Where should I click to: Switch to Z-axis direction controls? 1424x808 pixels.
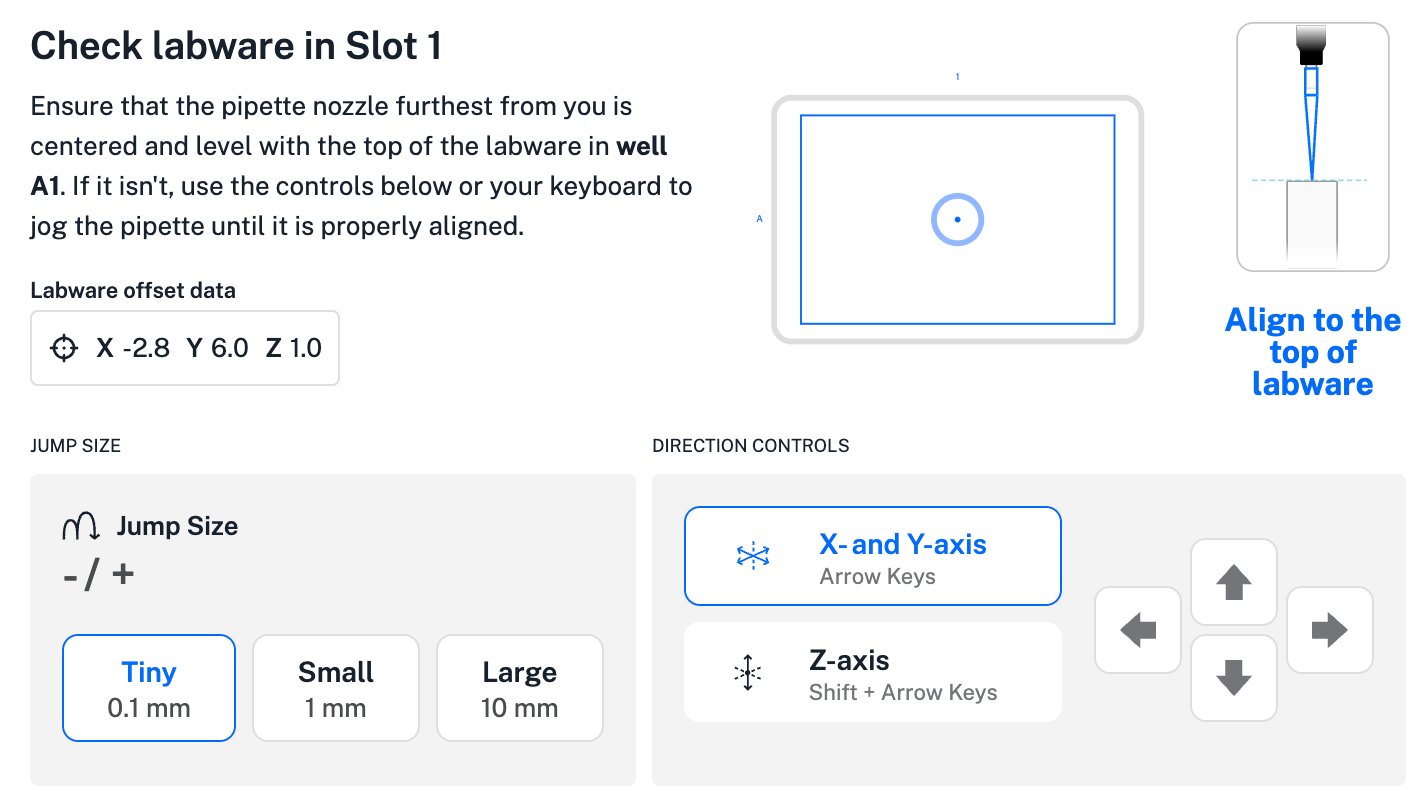coord(872,672)
